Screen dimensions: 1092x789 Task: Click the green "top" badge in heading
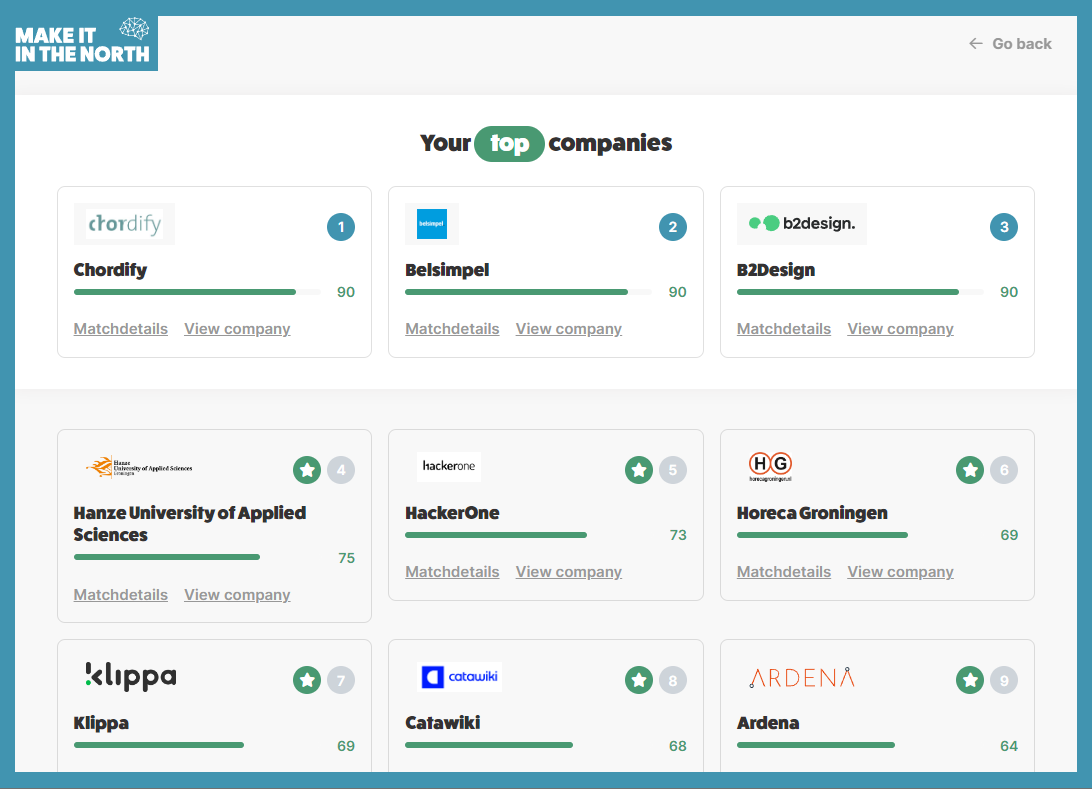pos(509,143)
